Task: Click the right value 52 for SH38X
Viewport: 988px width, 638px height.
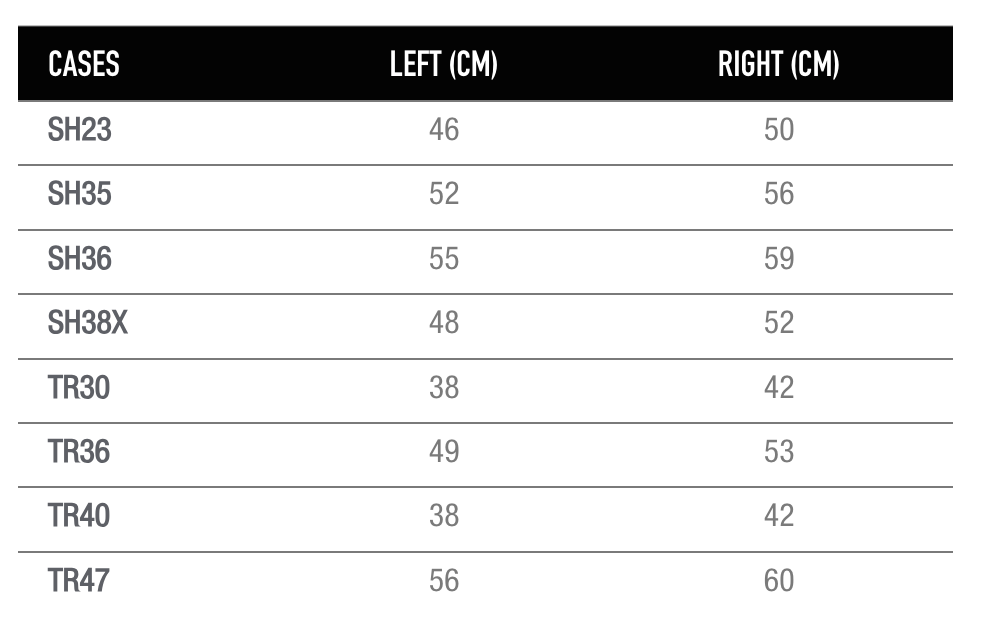Action: (x=779, y=323)
